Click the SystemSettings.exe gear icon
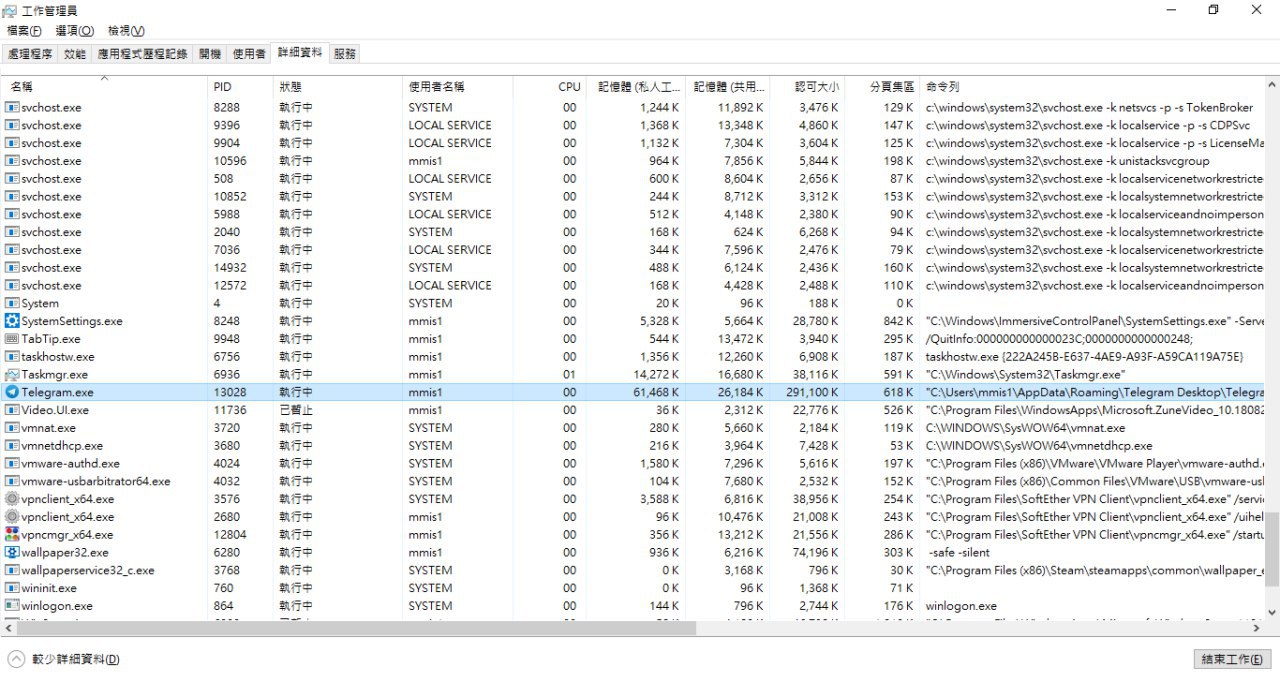Viewport: 1280px width, 682px height. click(x=12, y=321)
